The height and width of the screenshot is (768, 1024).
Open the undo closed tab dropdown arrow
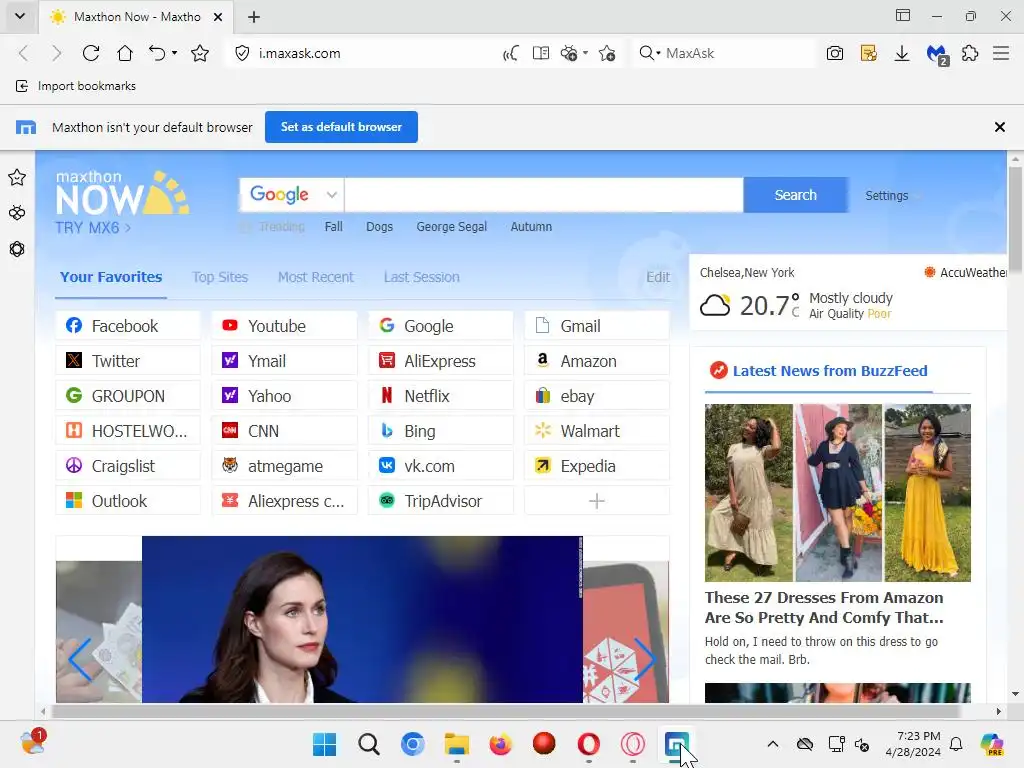(x=174, y=53)
